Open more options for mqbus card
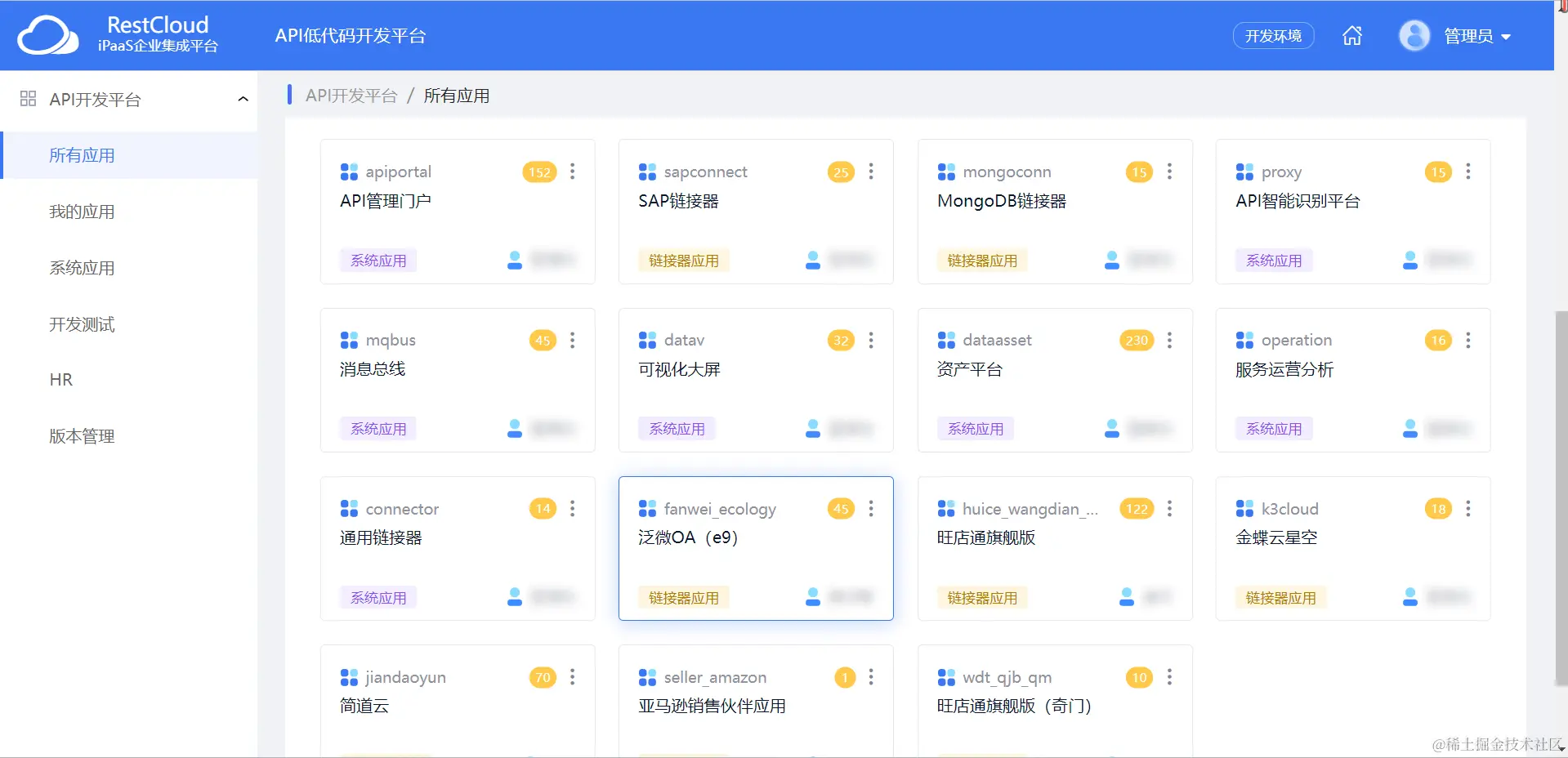Viewport: 1568px width, 758px height. pyautogui.click(x=573, y=340)
